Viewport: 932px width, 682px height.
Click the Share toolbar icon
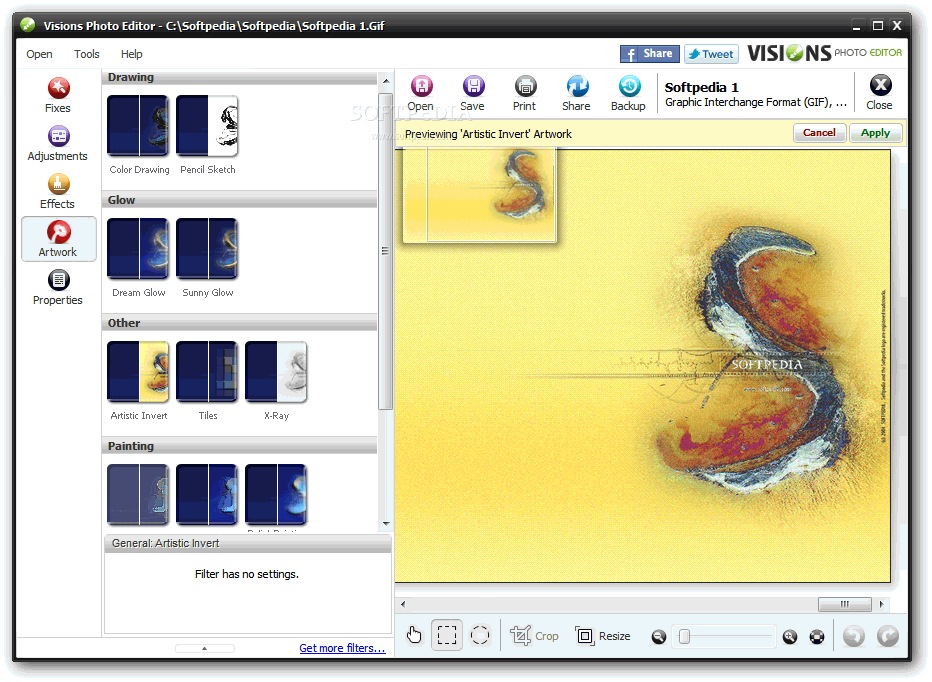pyautogui.click(x=577, y=93)
